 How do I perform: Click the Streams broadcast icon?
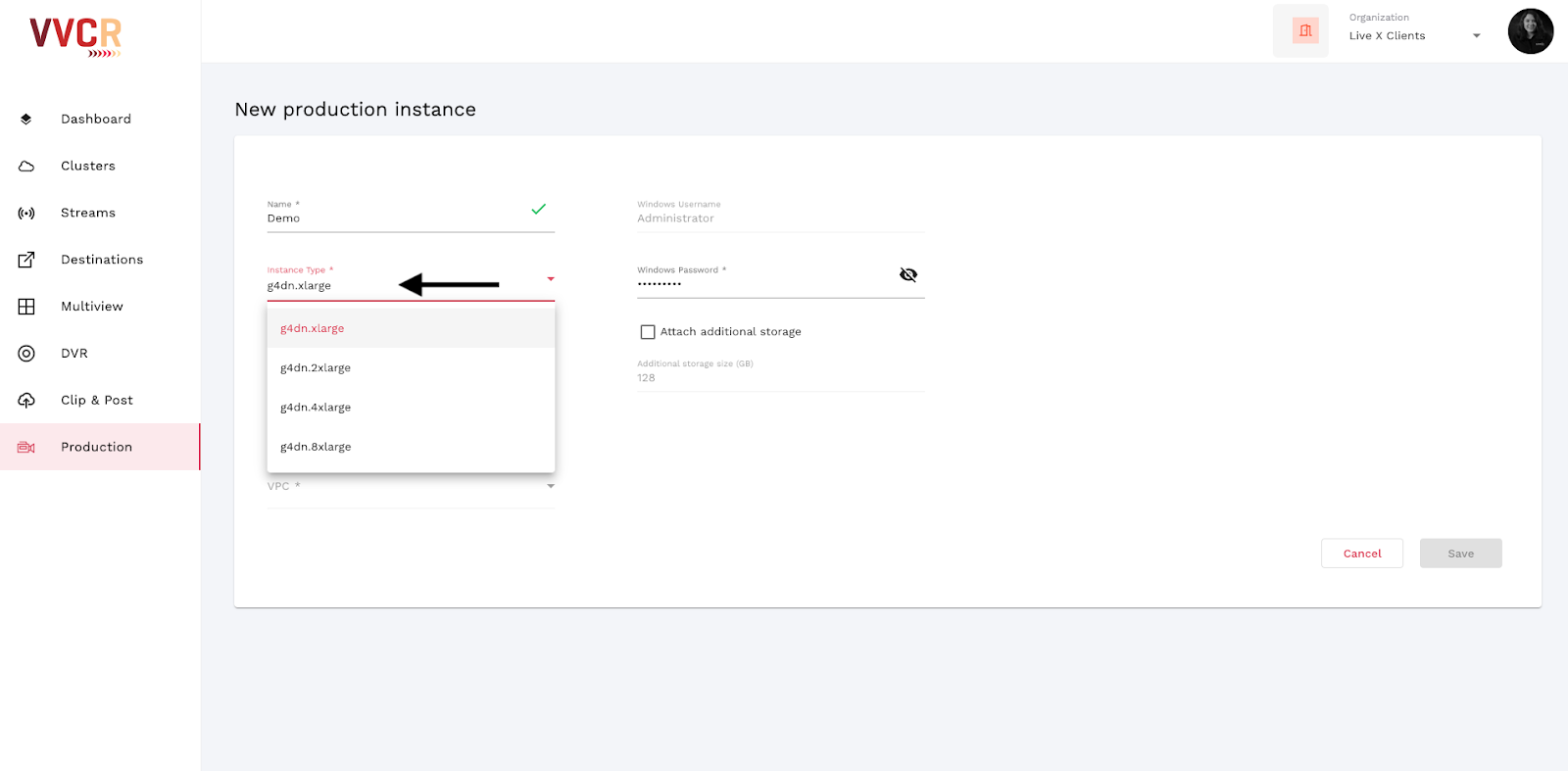tap(26, 213)
